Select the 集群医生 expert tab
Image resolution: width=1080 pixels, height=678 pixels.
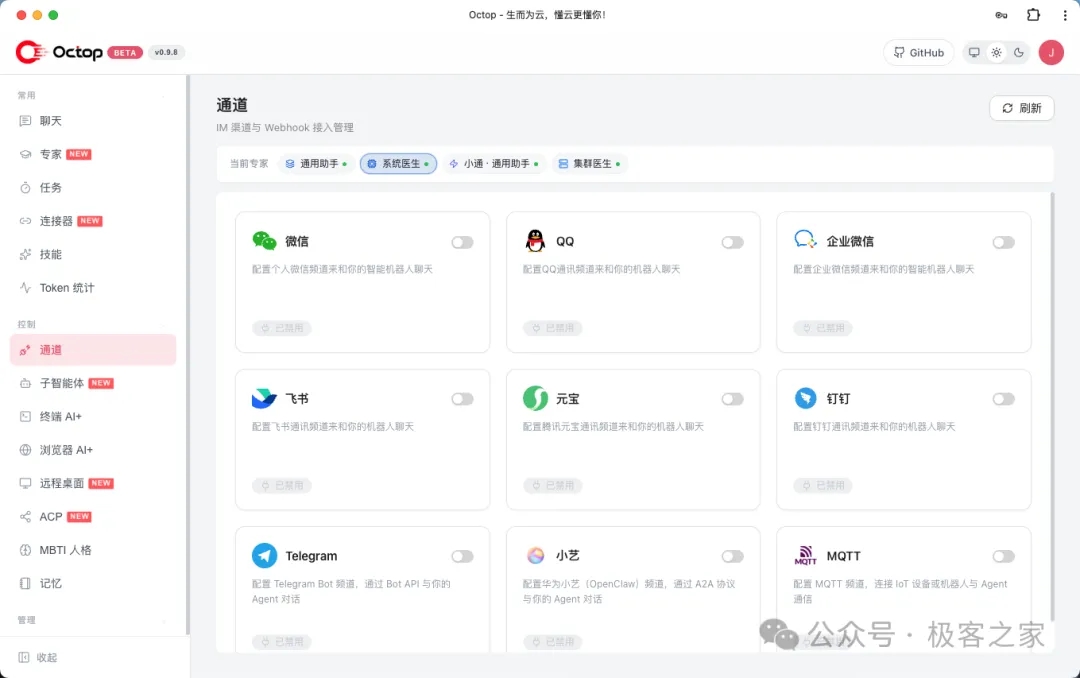click(589, 163)
